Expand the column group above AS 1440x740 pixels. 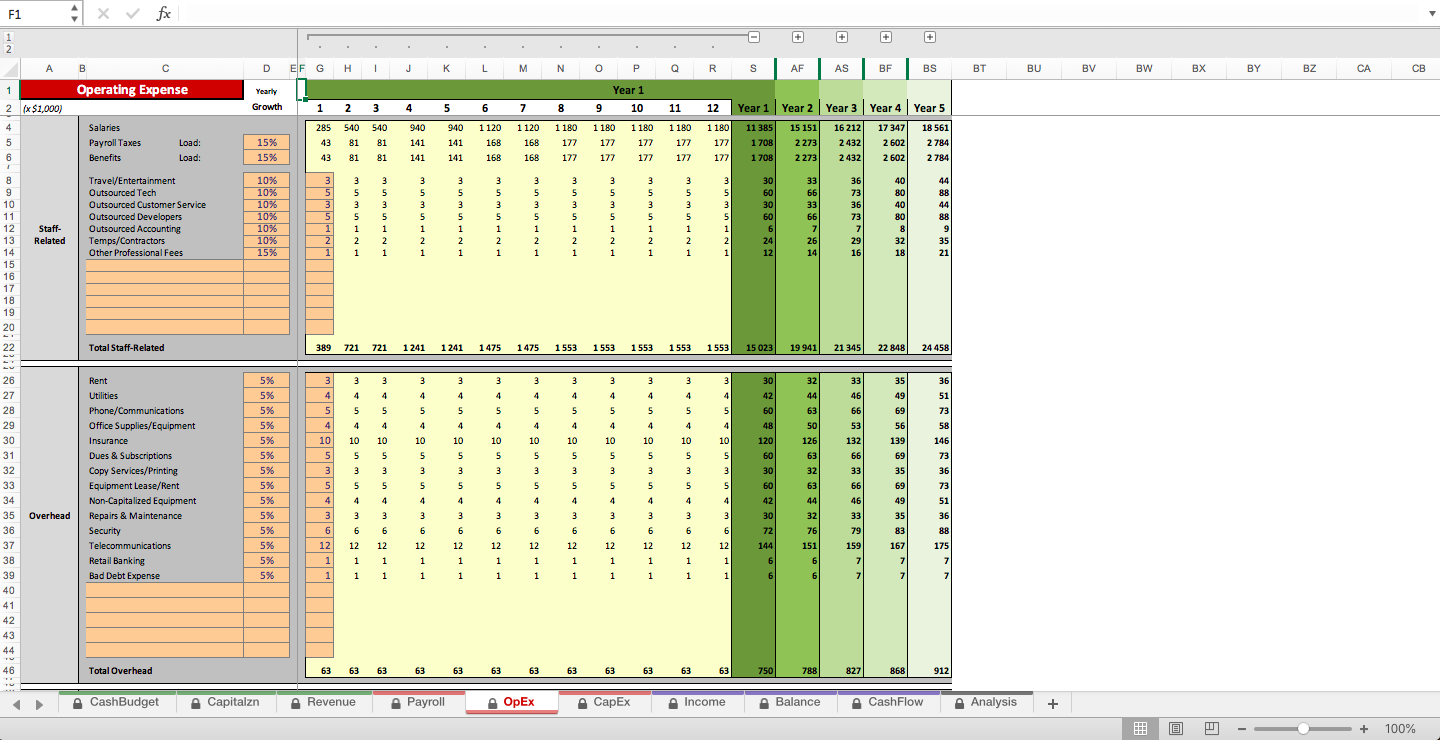[x=842, y=37]
